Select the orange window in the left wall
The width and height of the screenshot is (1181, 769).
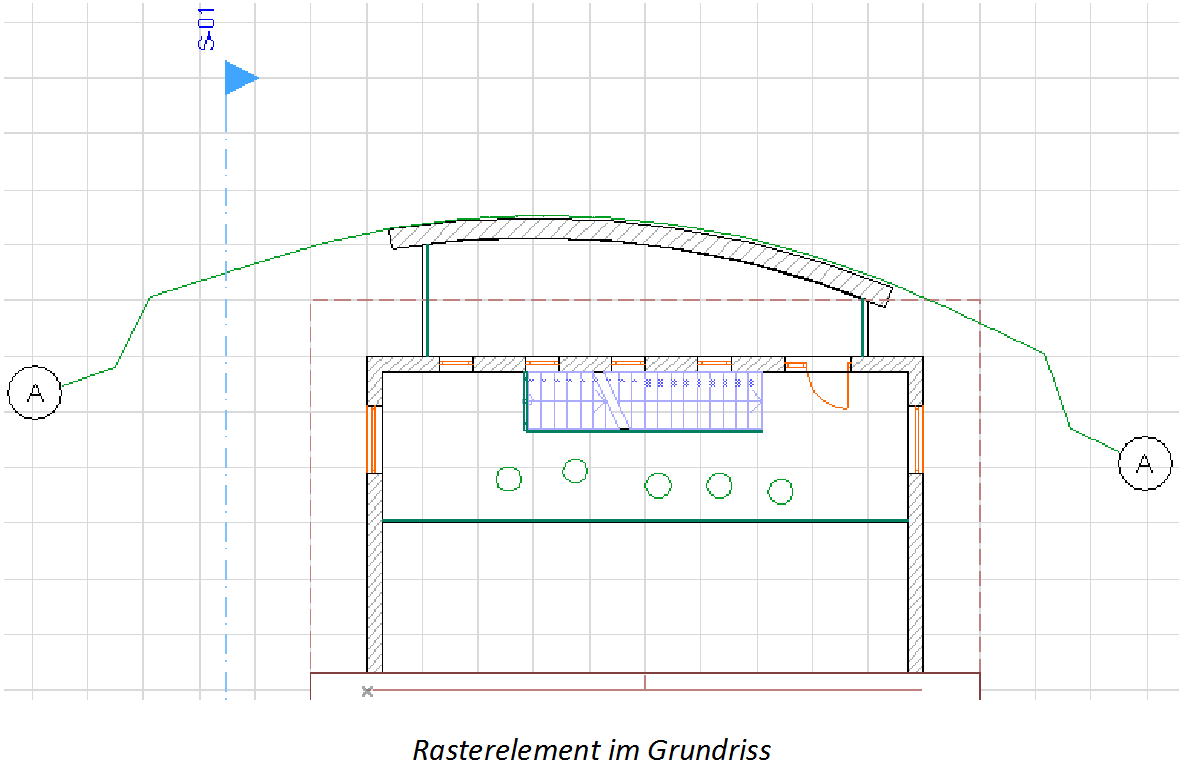coord(370,434)
